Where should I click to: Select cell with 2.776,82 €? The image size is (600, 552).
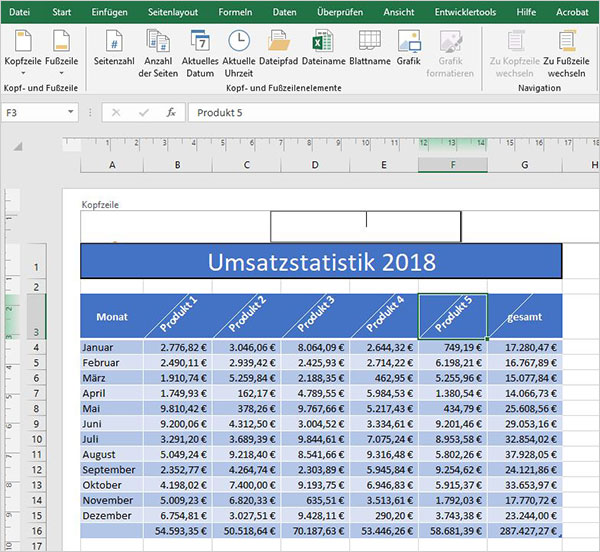(x=178, y=347)
